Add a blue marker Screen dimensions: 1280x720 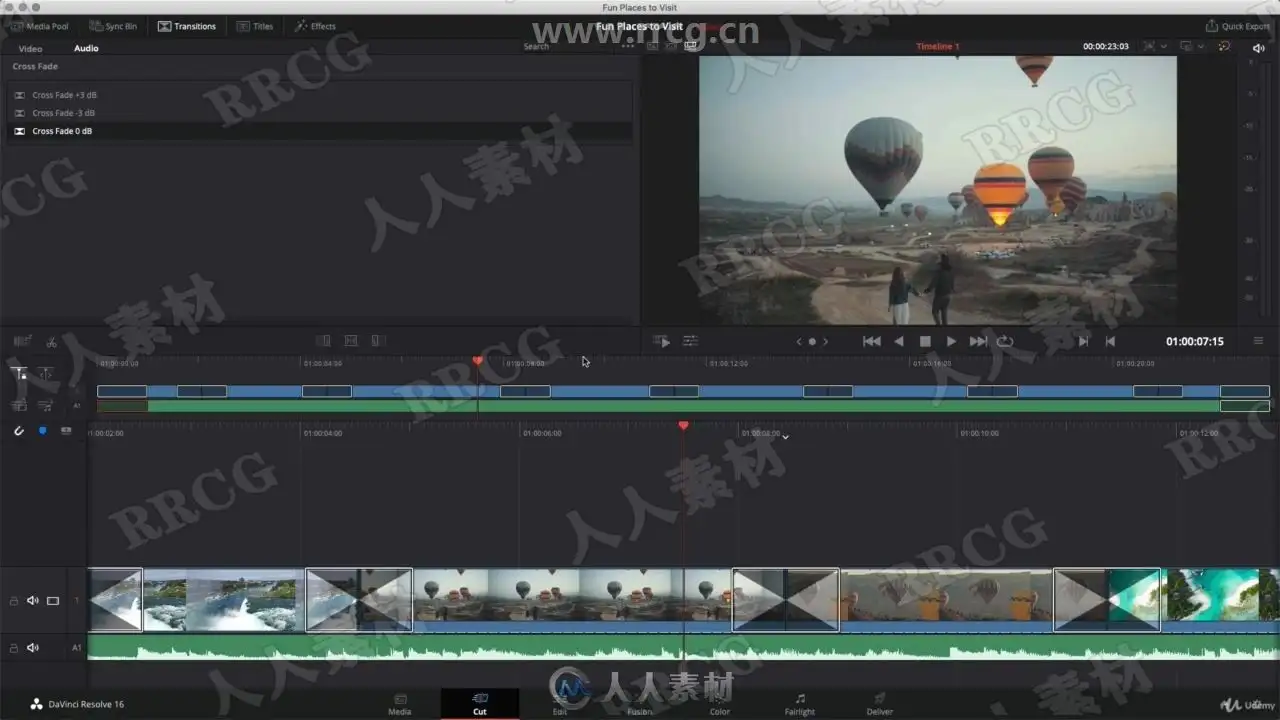click(42, 431)
